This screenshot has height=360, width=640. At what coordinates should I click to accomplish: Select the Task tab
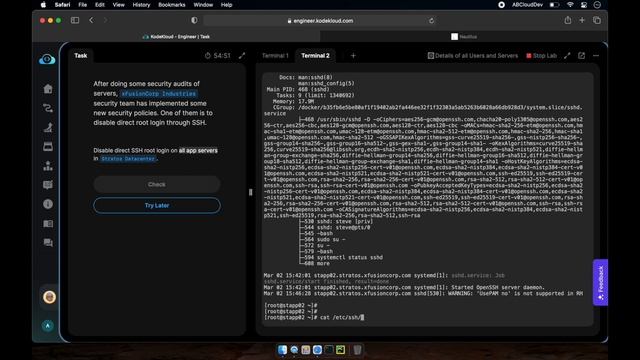coord(81,56)
